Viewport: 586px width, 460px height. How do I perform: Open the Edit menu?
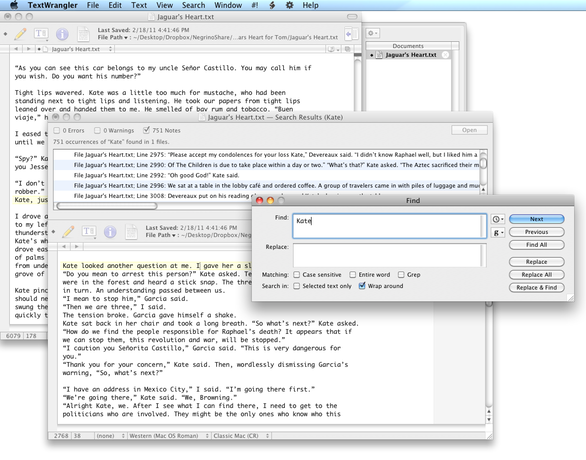(x=115, y=5)
